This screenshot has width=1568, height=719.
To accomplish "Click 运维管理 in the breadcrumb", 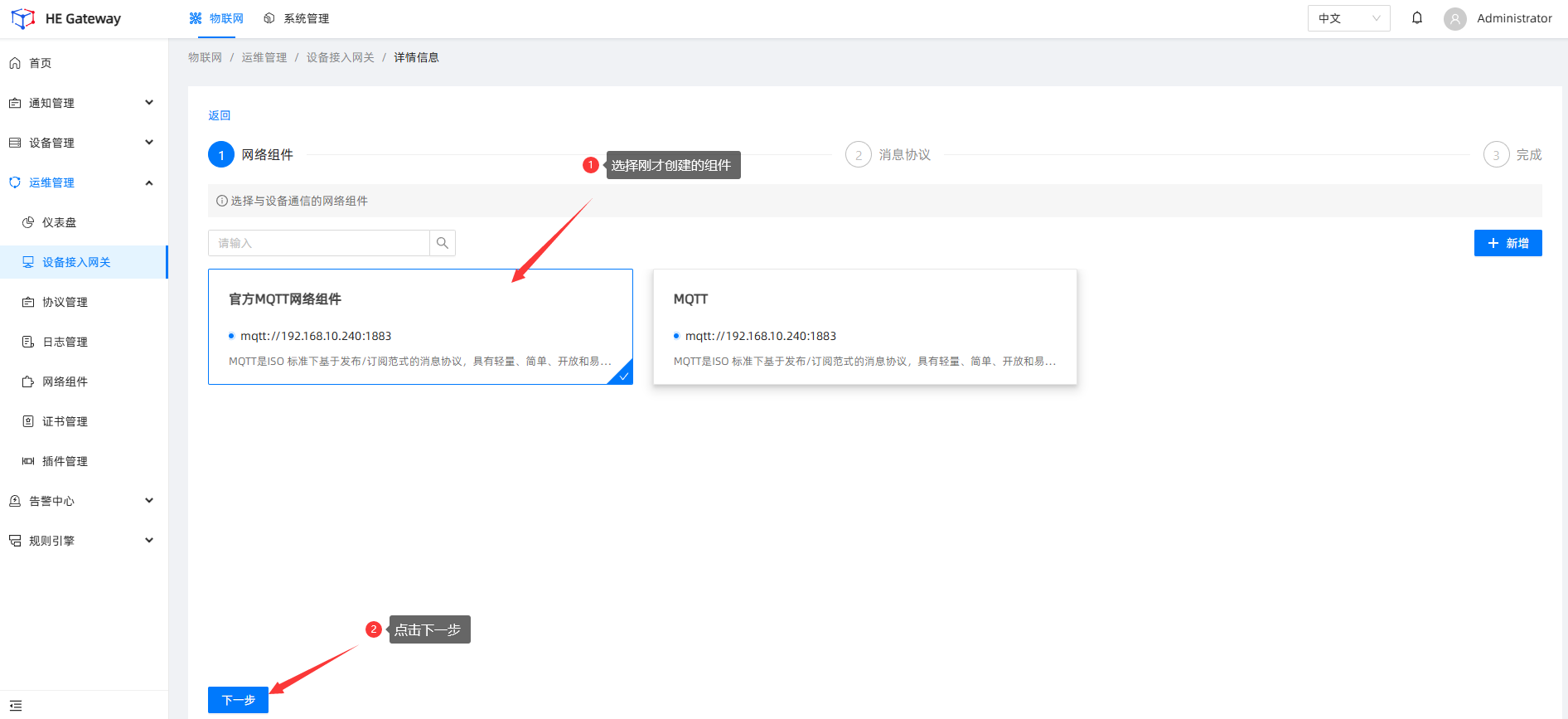I will point(264,57).
